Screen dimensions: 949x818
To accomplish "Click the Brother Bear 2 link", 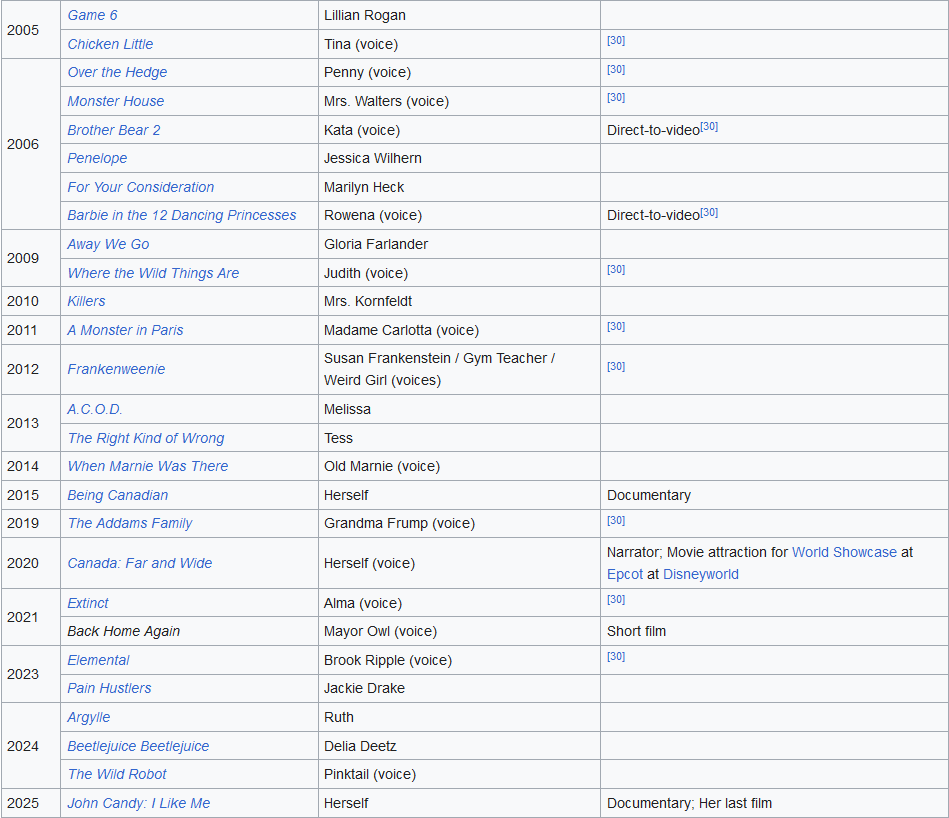I will click(114, 130).
